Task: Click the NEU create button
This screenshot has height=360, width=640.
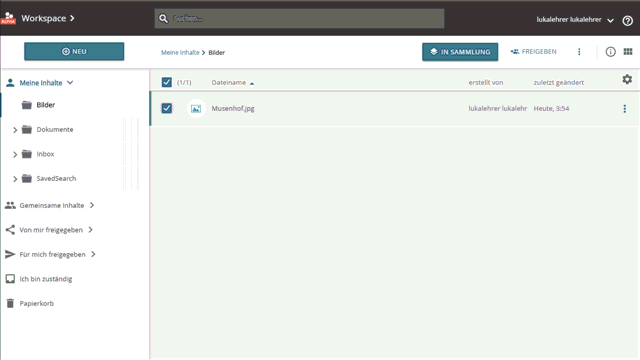Action: tap(74, 51)
